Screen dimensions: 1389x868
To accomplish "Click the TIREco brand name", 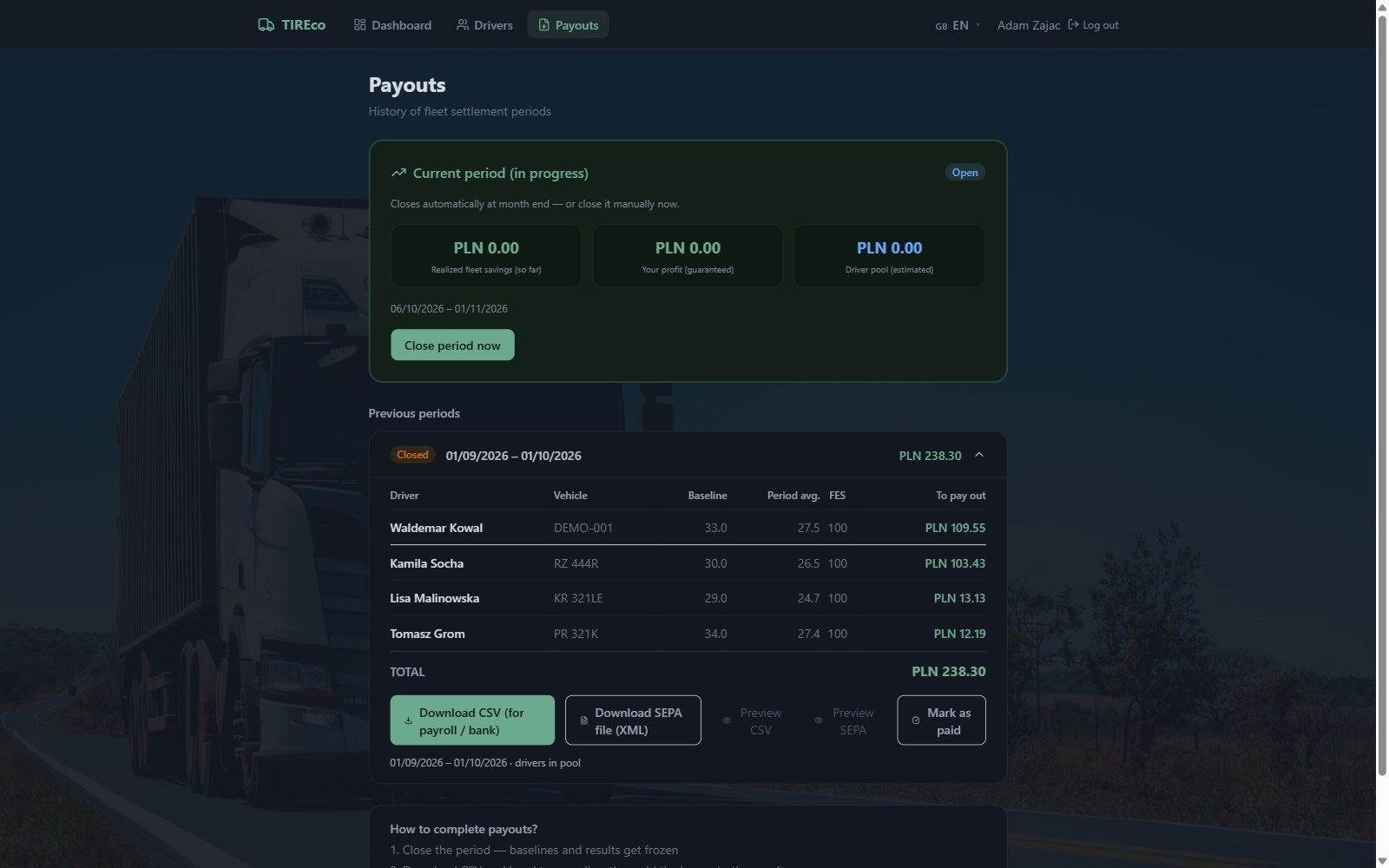I will [x=303, y=25].
